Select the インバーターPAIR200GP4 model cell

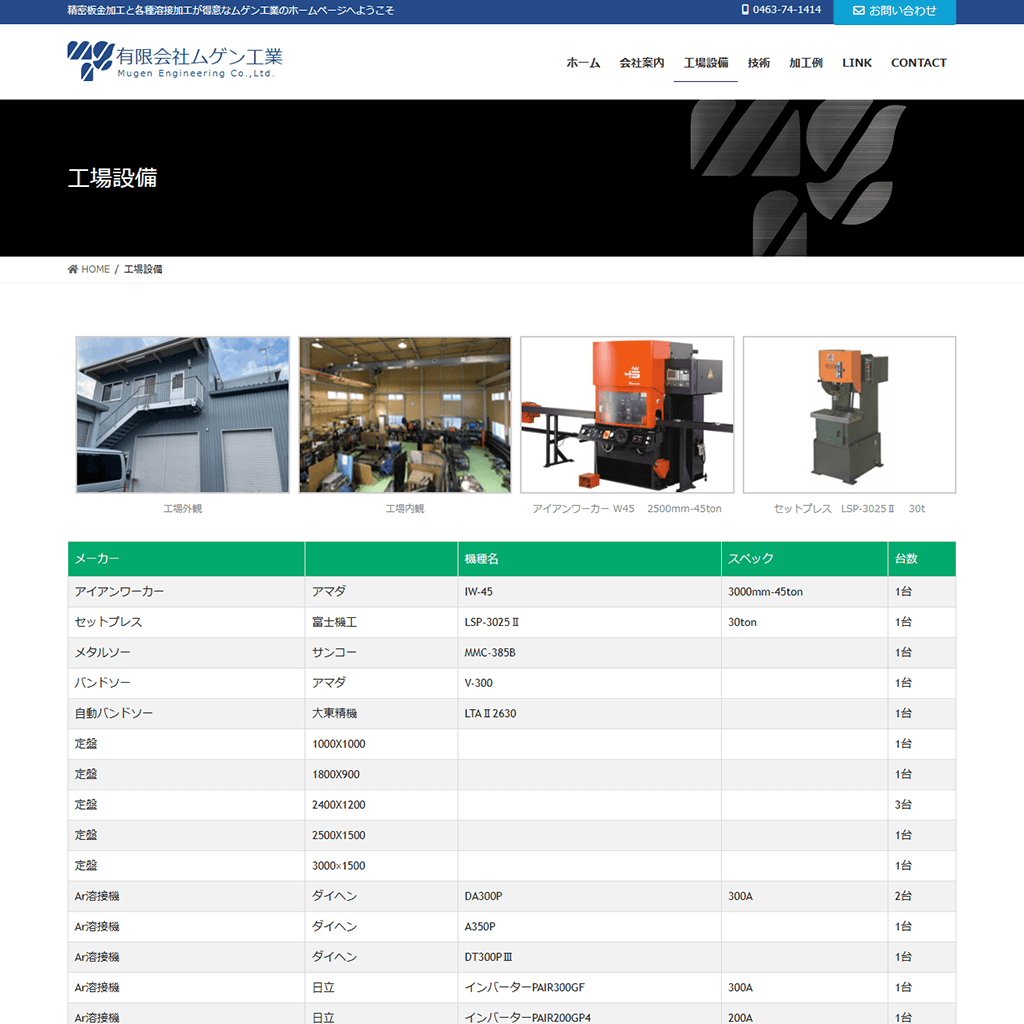click(590, 1016)
